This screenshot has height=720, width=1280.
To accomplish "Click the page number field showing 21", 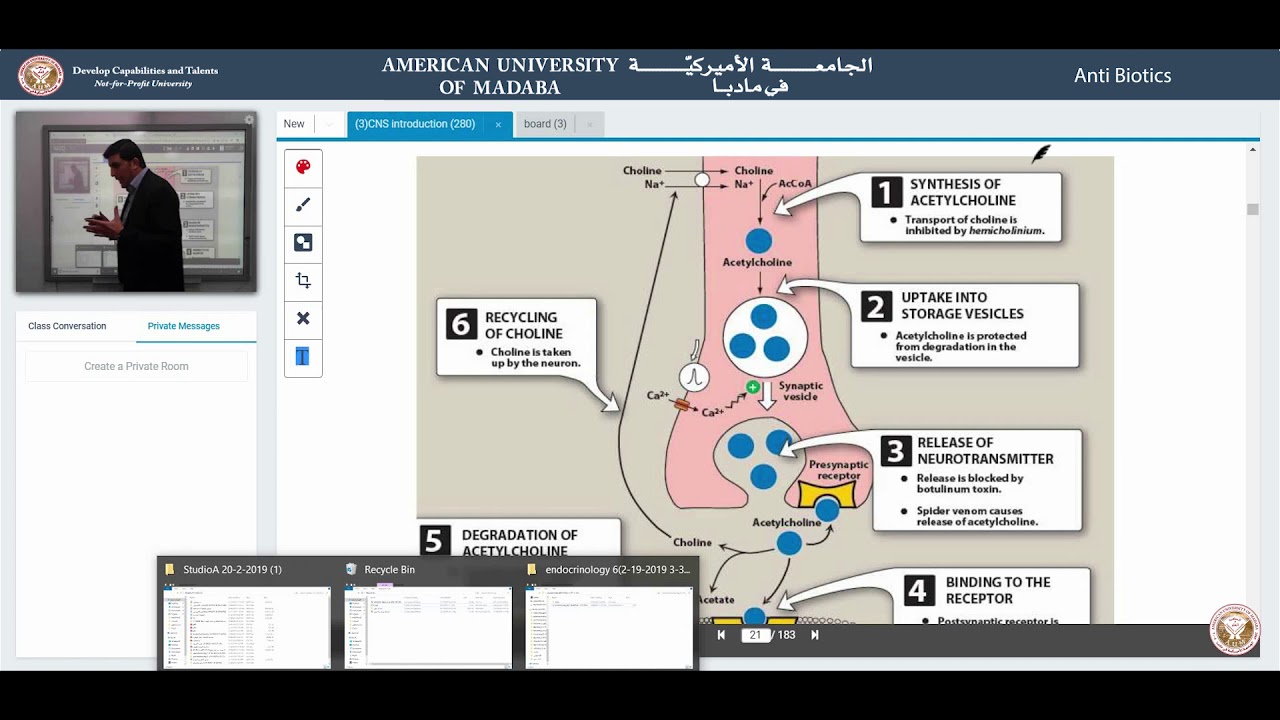I will pyautogui.click(x=755, y=635).
